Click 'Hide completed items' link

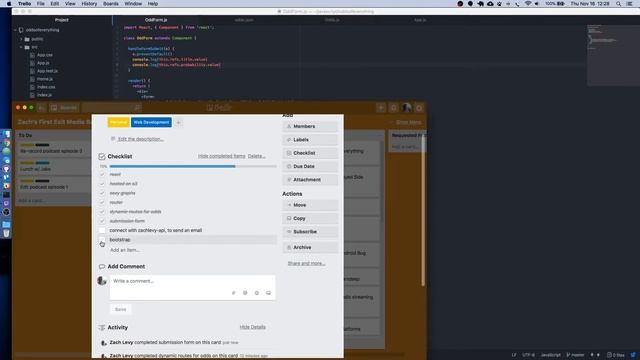222,156
